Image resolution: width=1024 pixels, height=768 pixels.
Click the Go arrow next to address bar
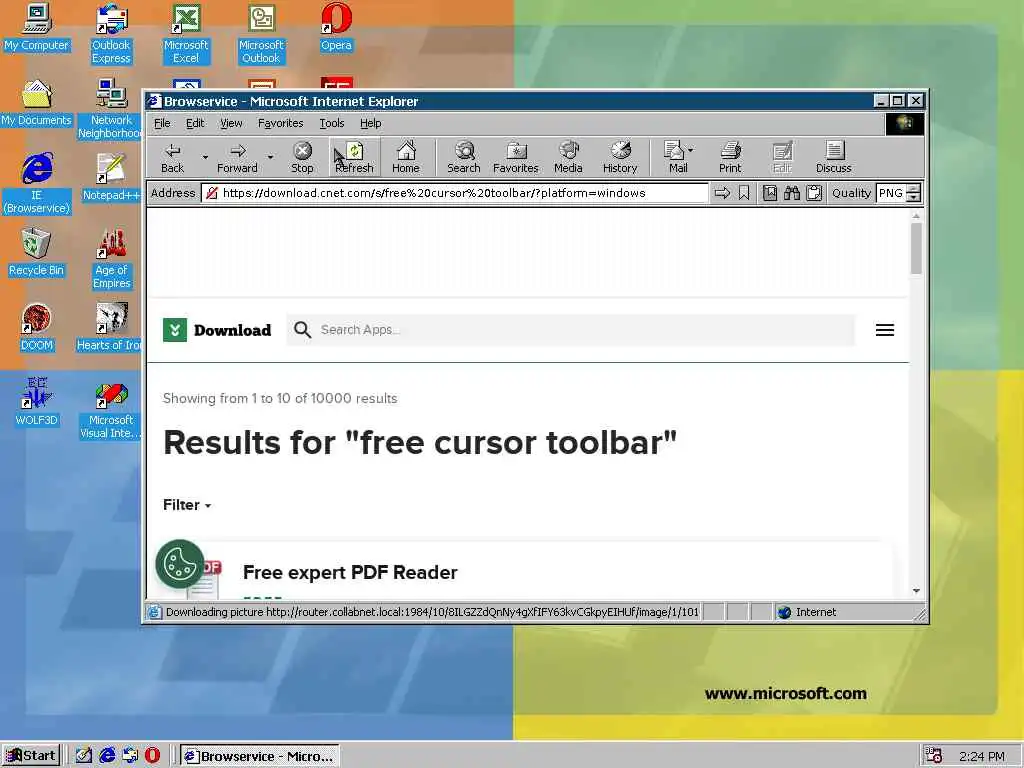[x=722, y=193]
